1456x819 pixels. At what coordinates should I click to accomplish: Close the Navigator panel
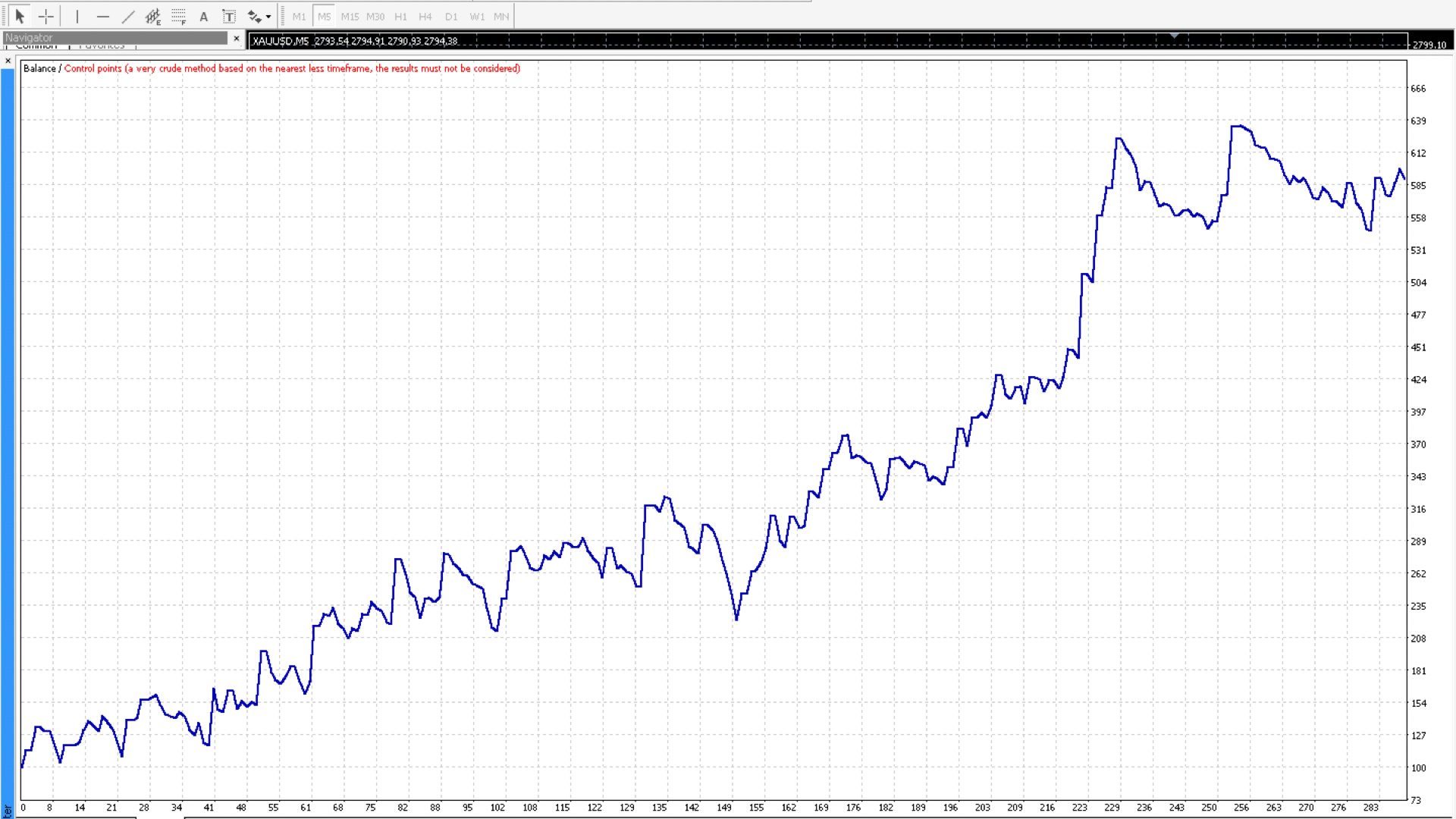(237, 38)
